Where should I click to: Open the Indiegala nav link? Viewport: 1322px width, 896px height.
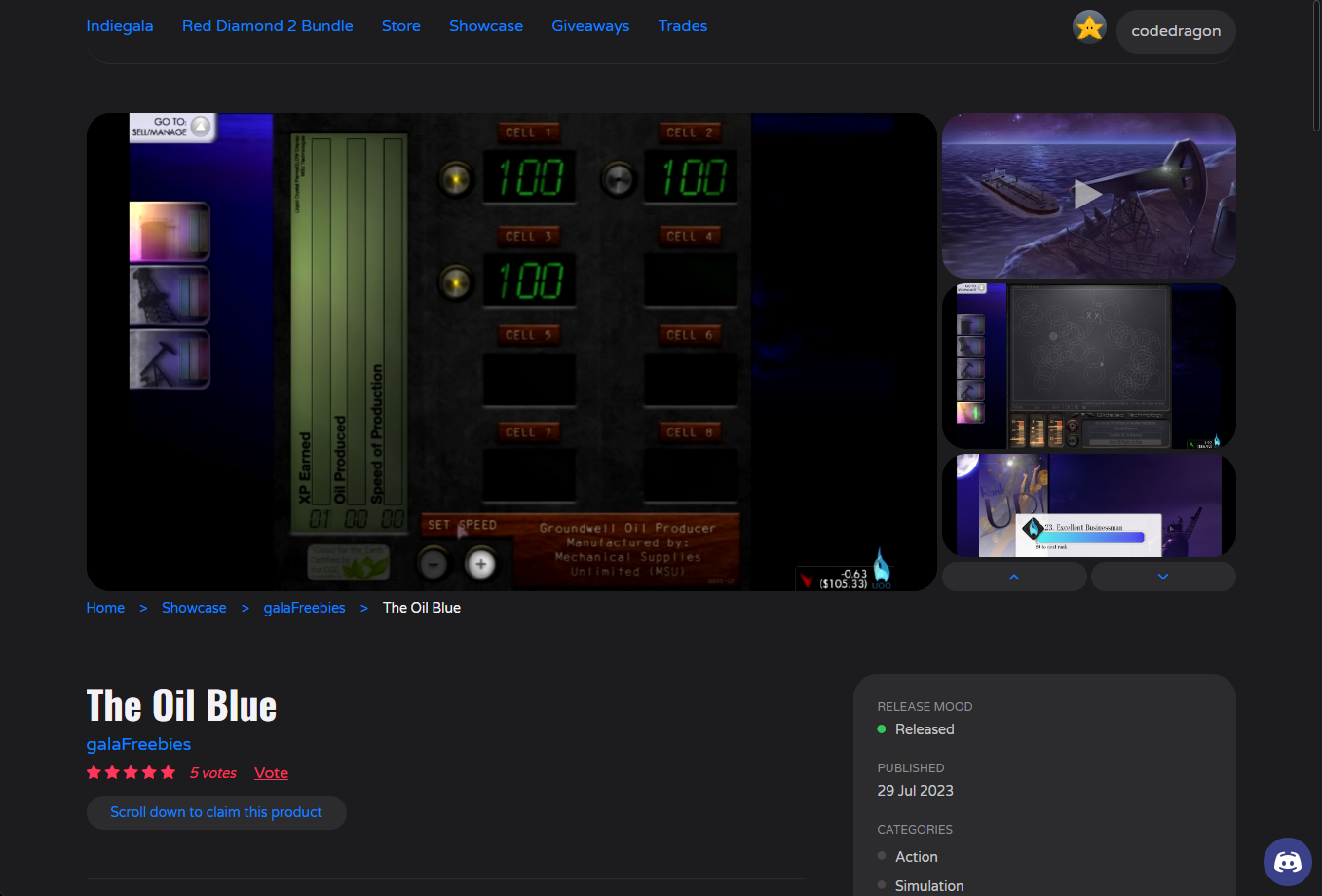[x=120, y=26]
